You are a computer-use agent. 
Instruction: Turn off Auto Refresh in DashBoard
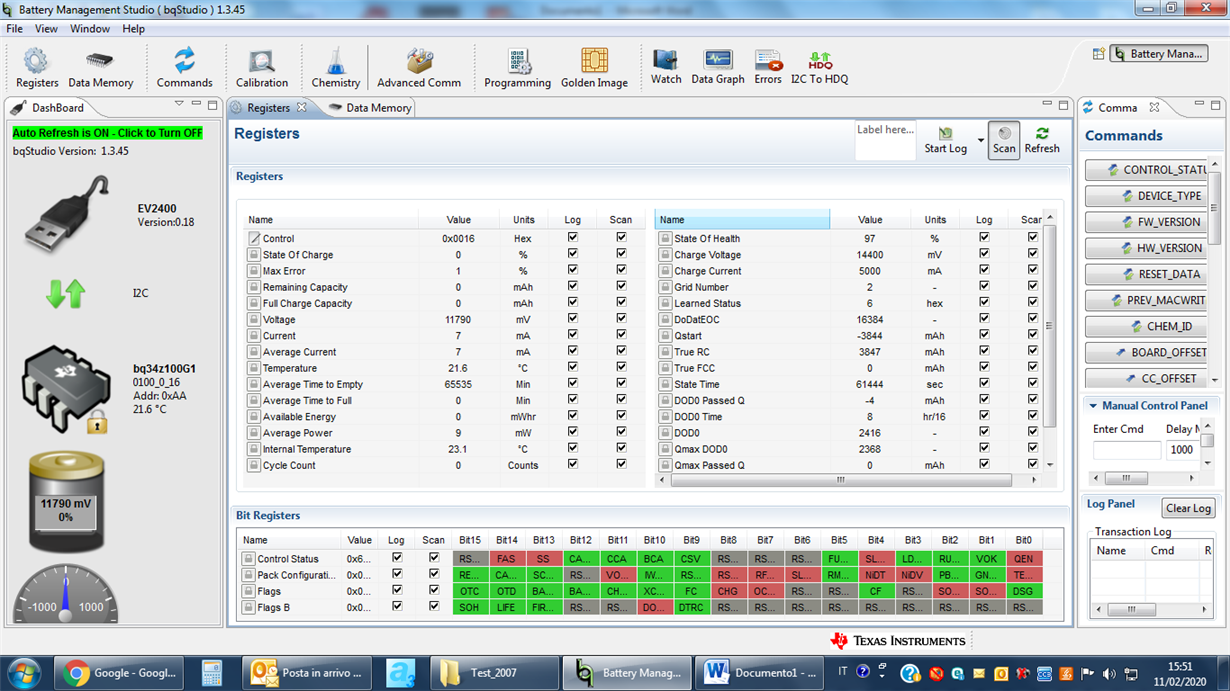[x=107, y=133]
